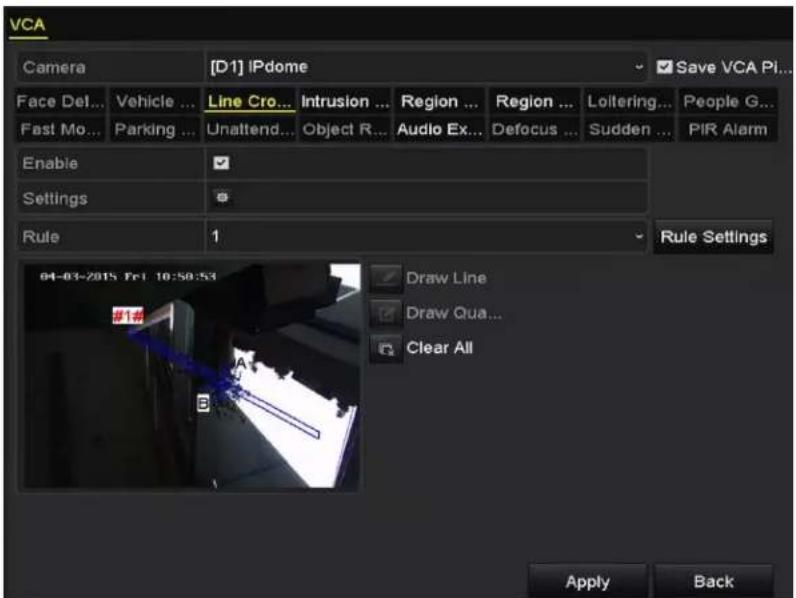Click the preview timestamp 04-03-2015 overlay
Image resolution: width=796 pixels, height=598 pixels.
pos(128,277)
